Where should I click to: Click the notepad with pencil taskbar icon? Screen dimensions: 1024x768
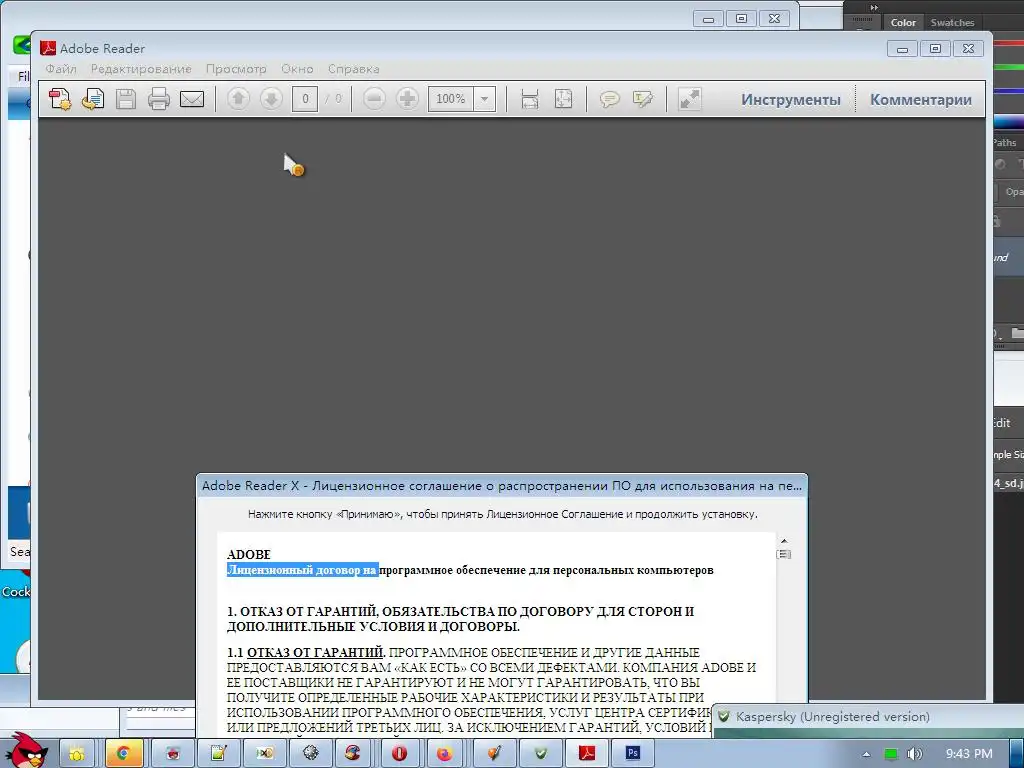click(218, 753)
